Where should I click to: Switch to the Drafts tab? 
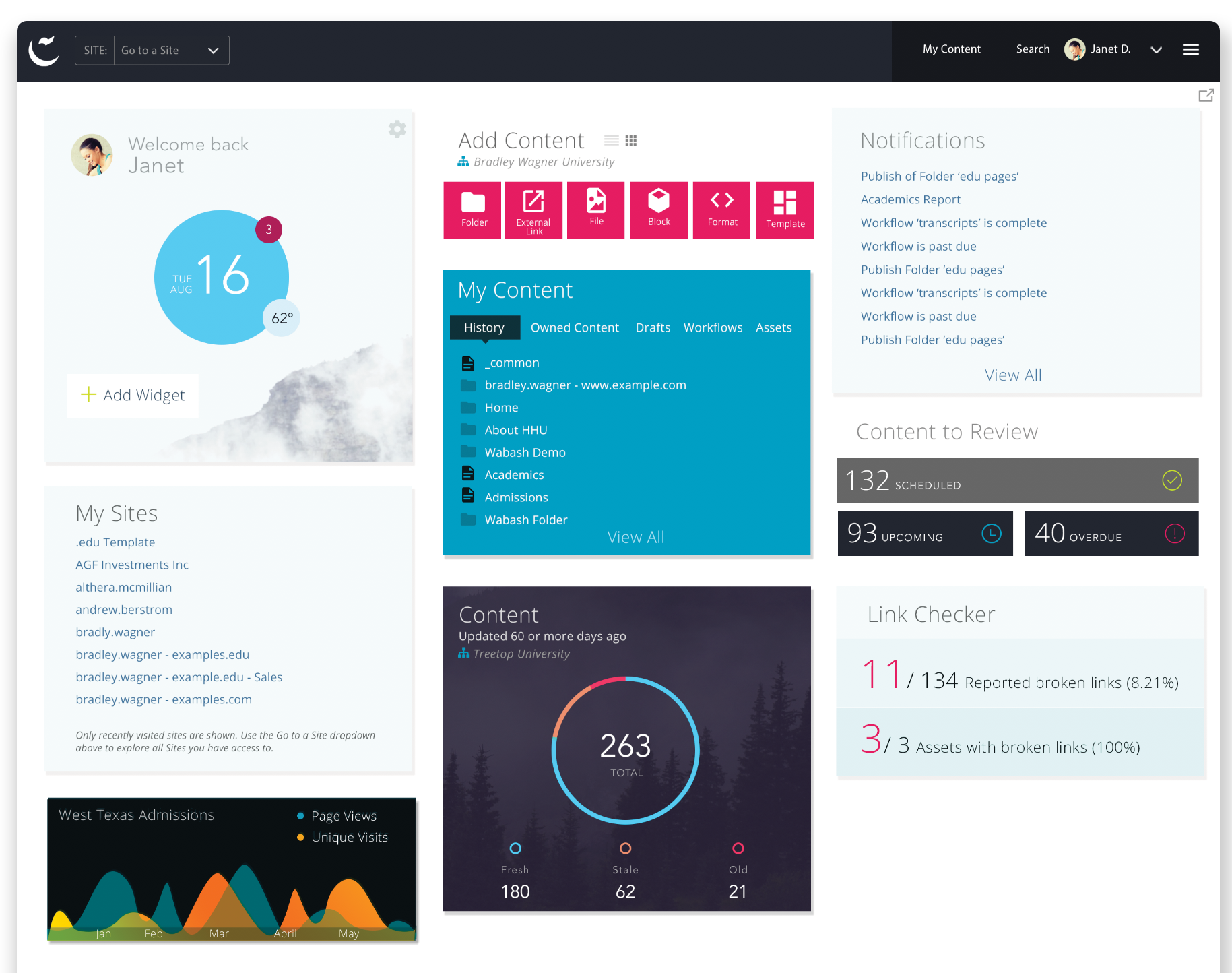click(653, 327)
